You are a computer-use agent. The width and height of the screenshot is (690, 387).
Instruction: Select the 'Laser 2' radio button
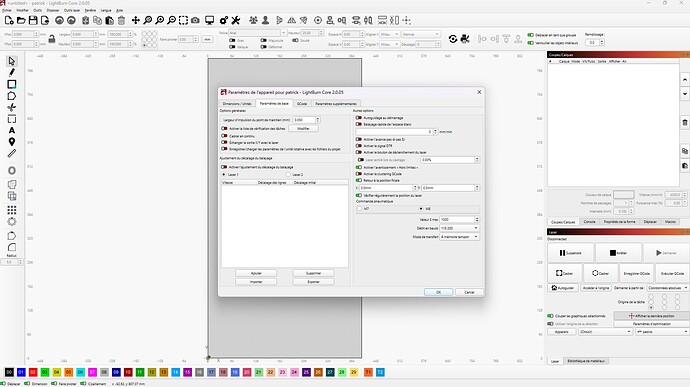(288, 175)
